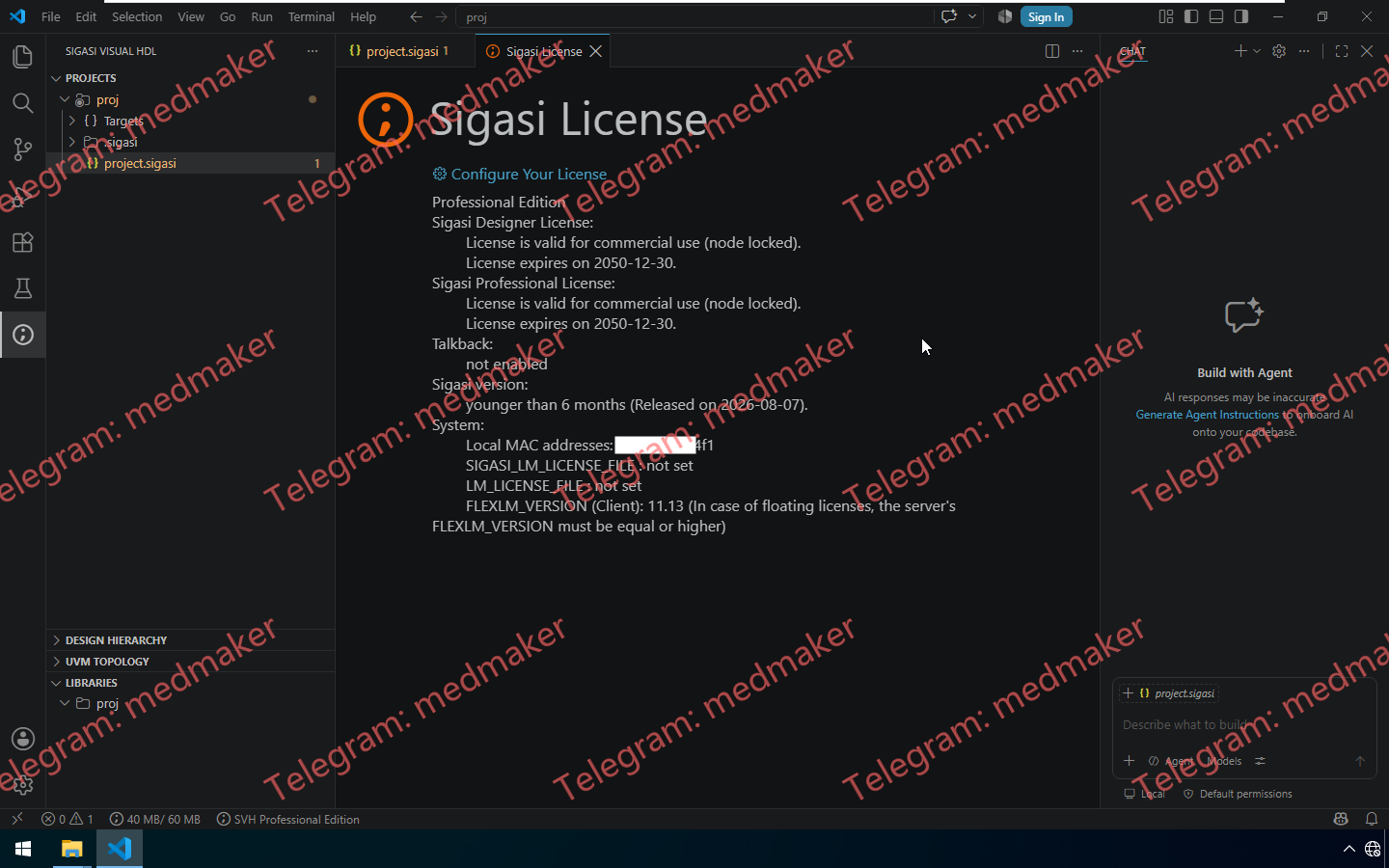Open the Manage gear in activity bar
This screenshot has width=1389, height=868.
(22, 785)
